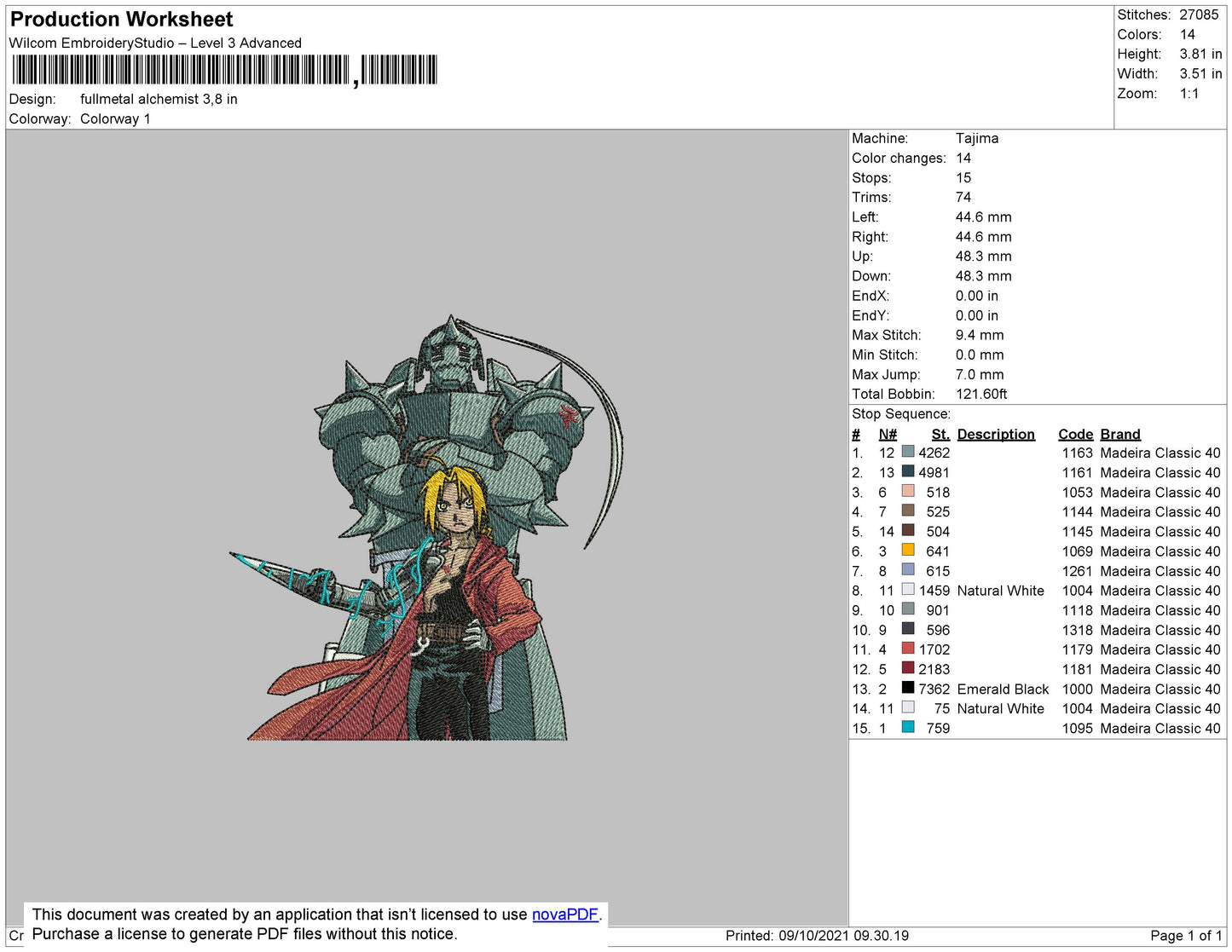Viewport: 1232px width, 952px height.
Task: Click the embroidery design preview image
Action: (426, 528)
